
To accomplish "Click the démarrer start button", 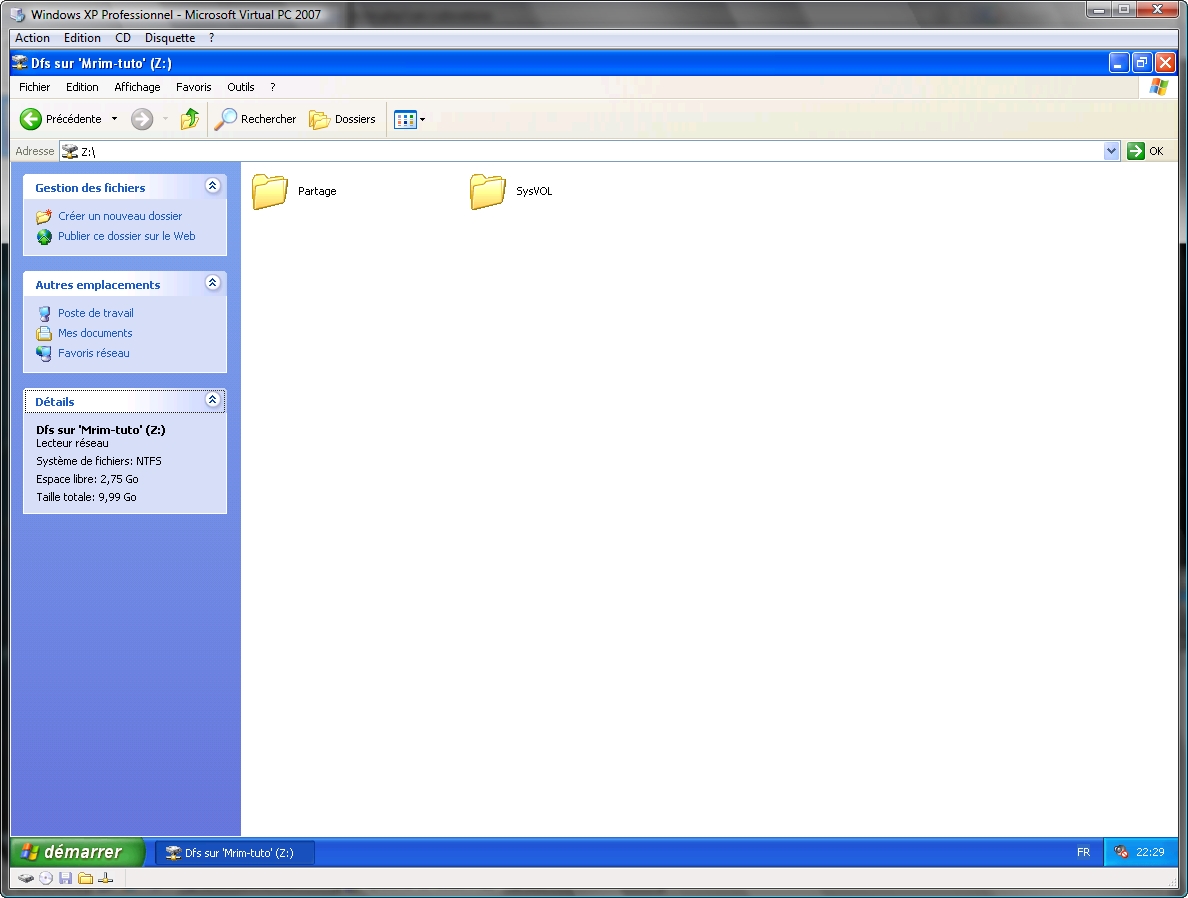I will coord(77,853).
